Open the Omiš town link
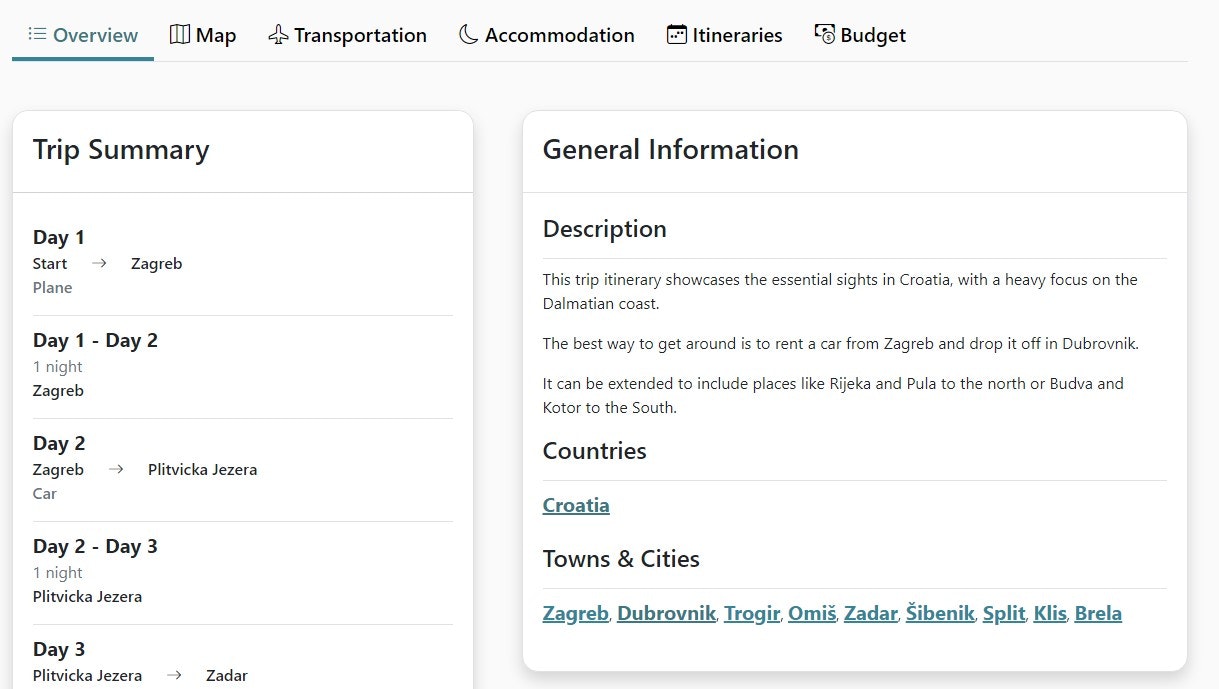Screen dimensions: 1219x689 (811, 613)
